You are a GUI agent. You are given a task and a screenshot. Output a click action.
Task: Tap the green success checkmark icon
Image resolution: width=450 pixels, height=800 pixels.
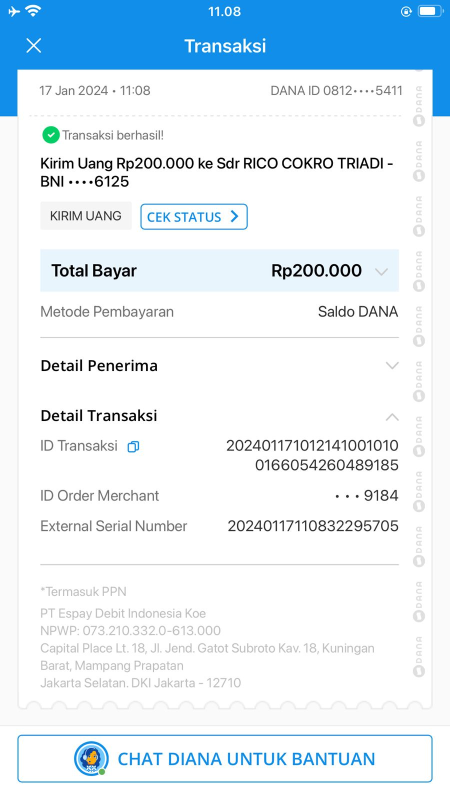(x=51, y=135)
